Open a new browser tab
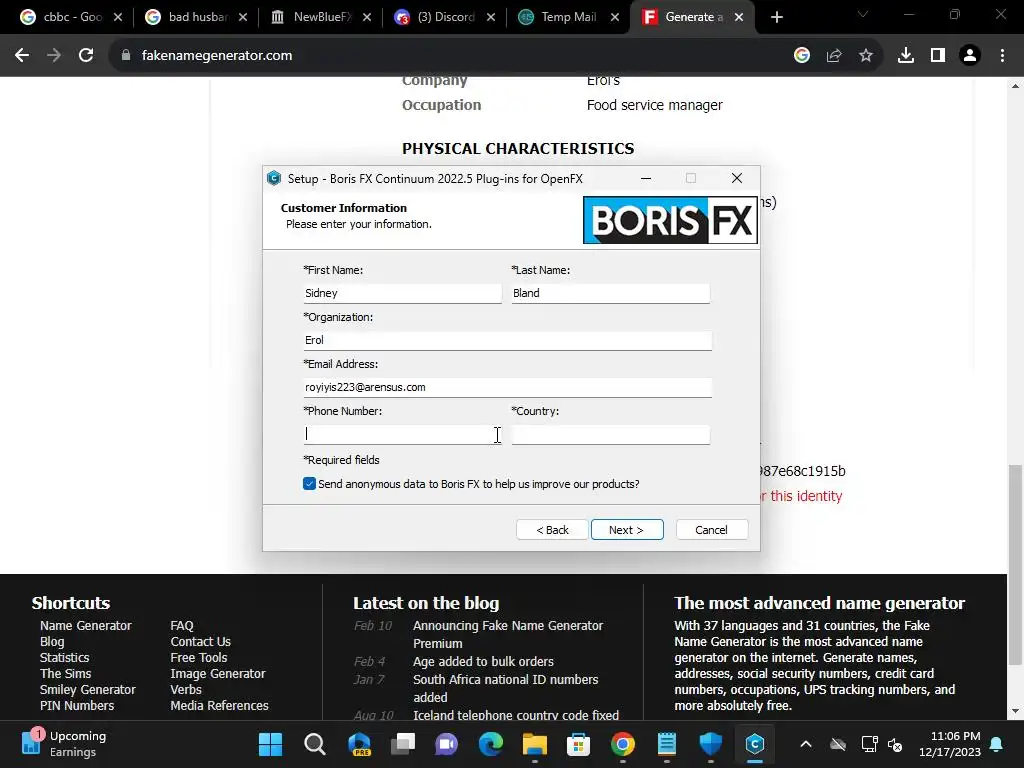Screen dimensions: 1024x768 [776, 17]
